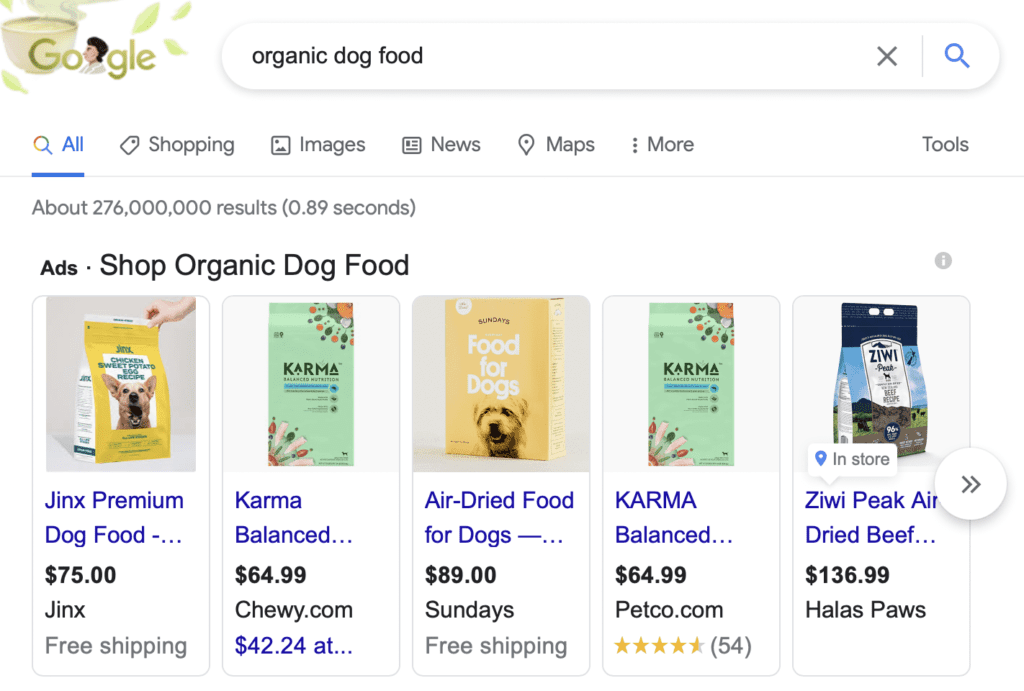Clear the search box with the X icon
This screenshot has height=691, width=1024.
click(887, 56)
